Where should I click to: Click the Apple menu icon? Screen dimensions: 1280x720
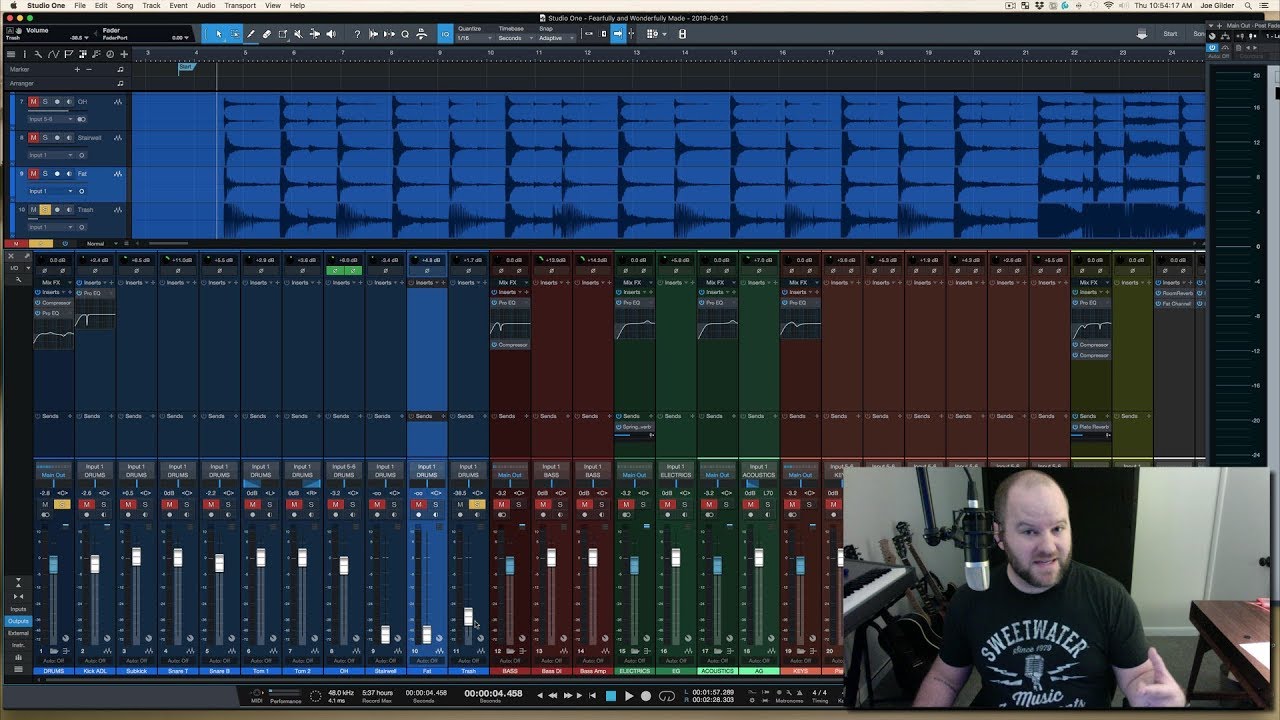12,5
